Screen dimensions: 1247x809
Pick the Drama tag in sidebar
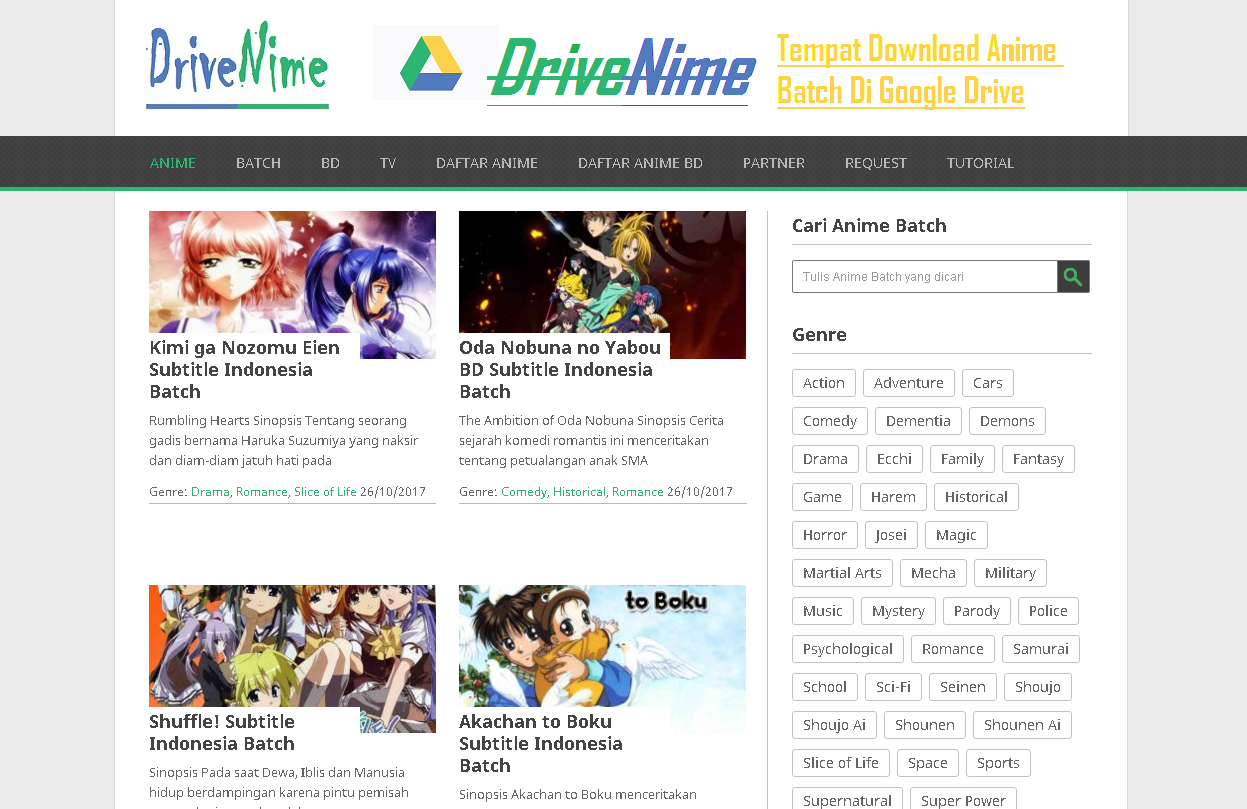coord(825,459)
